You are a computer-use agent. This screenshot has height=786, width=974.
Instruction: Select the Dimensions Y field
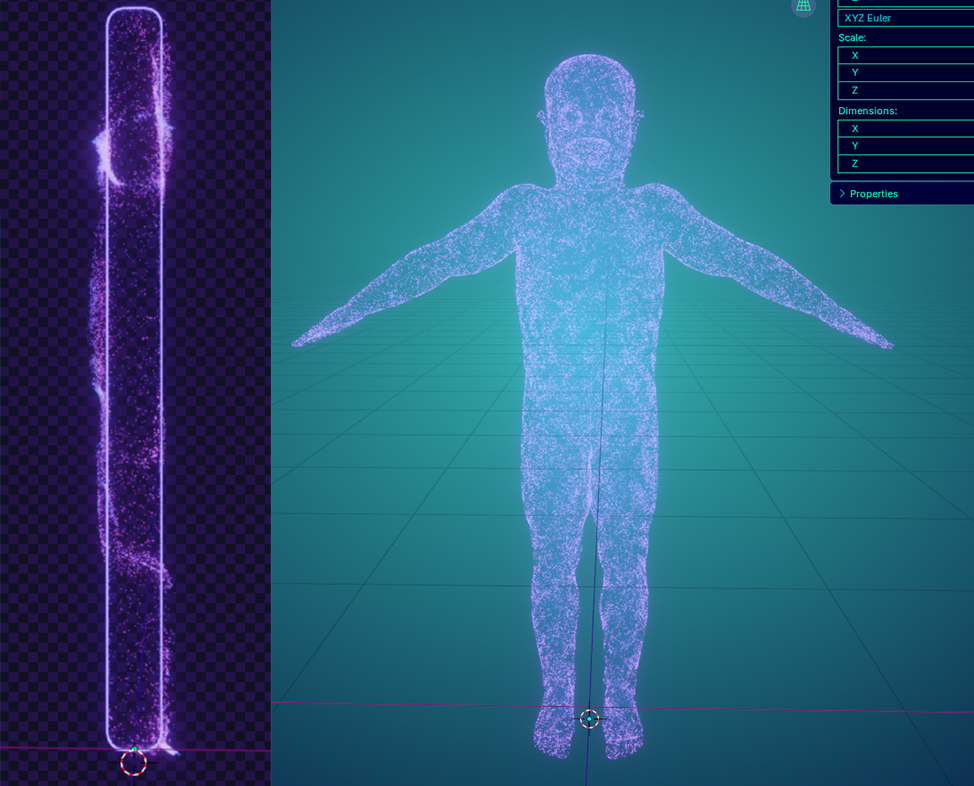pos(905,145)
